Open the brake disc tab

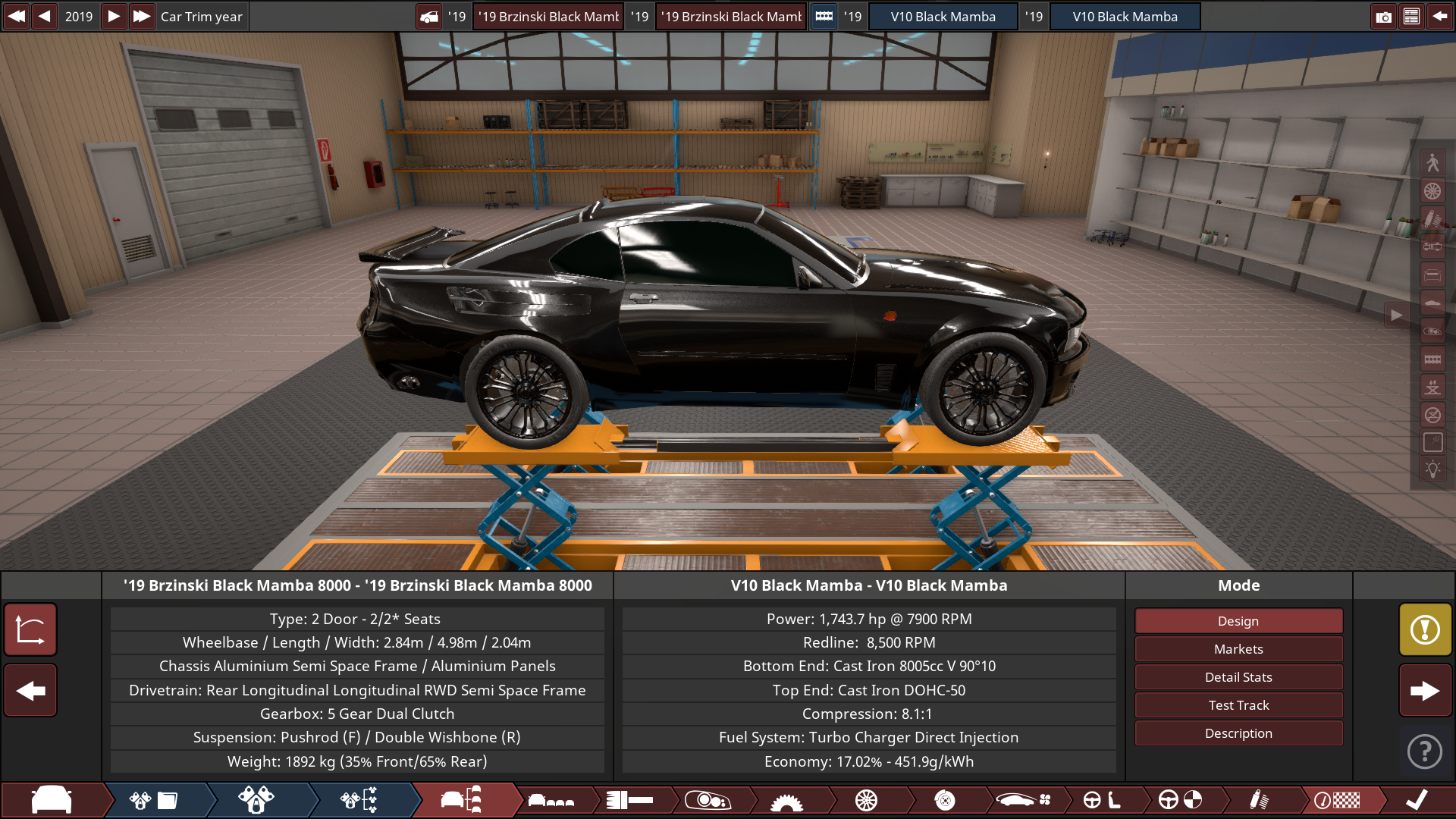[x=945, y=800]
